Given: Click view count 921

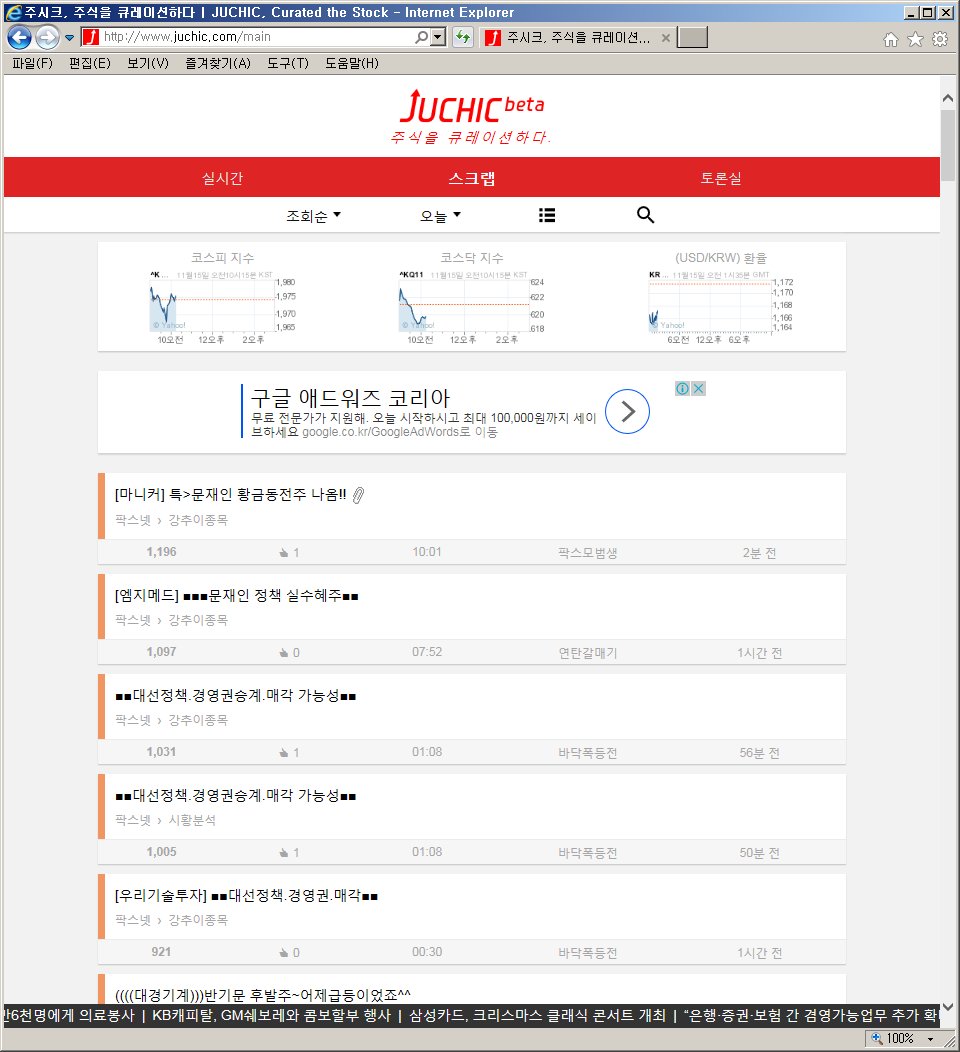Looking at the screenshot, I should click(161, 952).
